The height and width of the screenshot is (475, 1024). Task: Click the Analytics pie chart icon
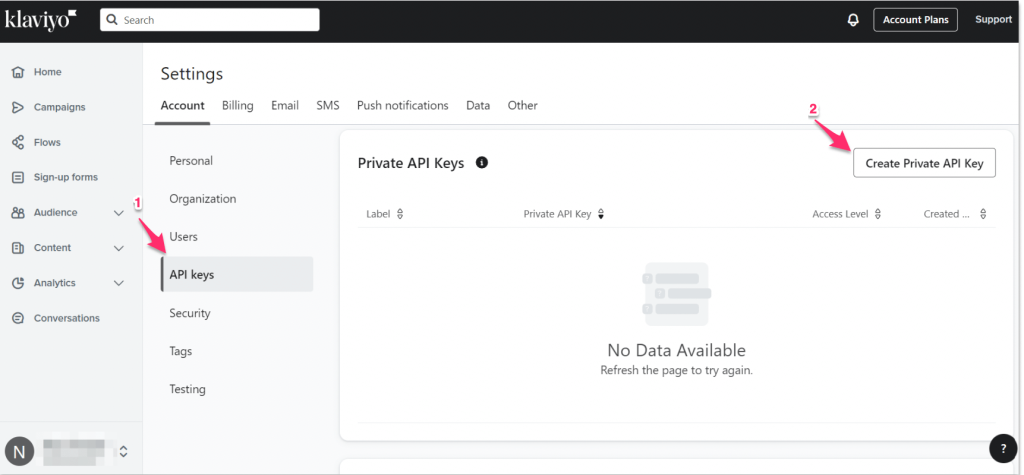click(18, 283)
